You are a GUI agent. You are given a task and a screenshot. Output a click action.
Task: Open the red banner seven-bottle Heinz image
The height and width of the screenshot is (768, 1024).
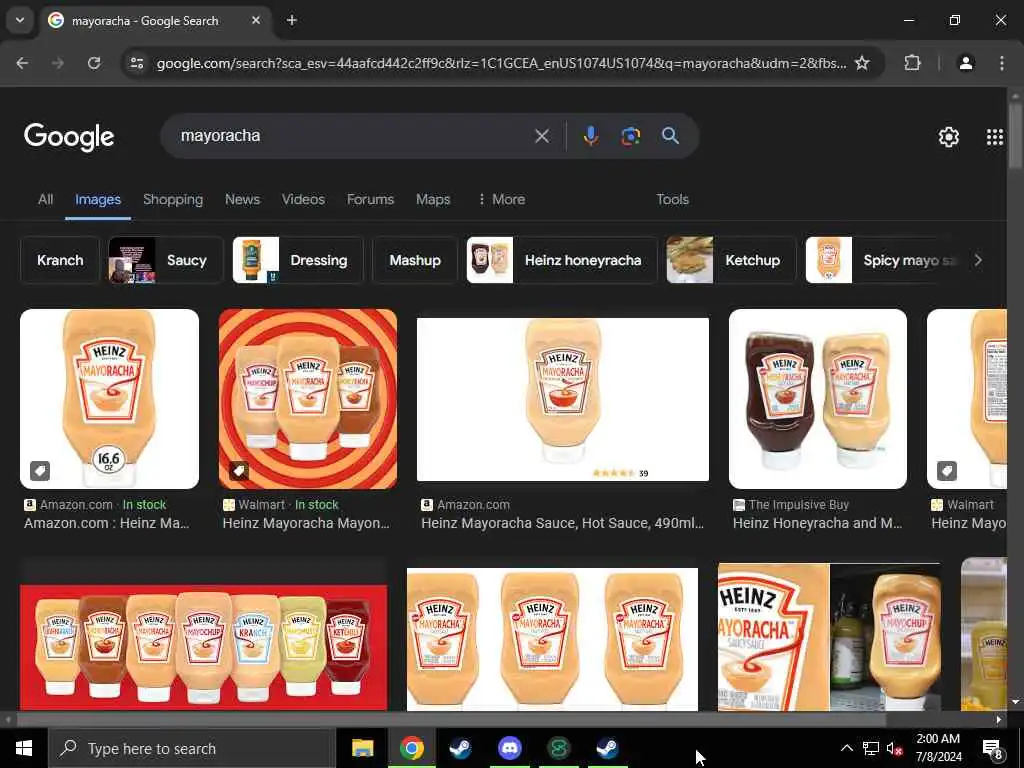coord(204,647)
